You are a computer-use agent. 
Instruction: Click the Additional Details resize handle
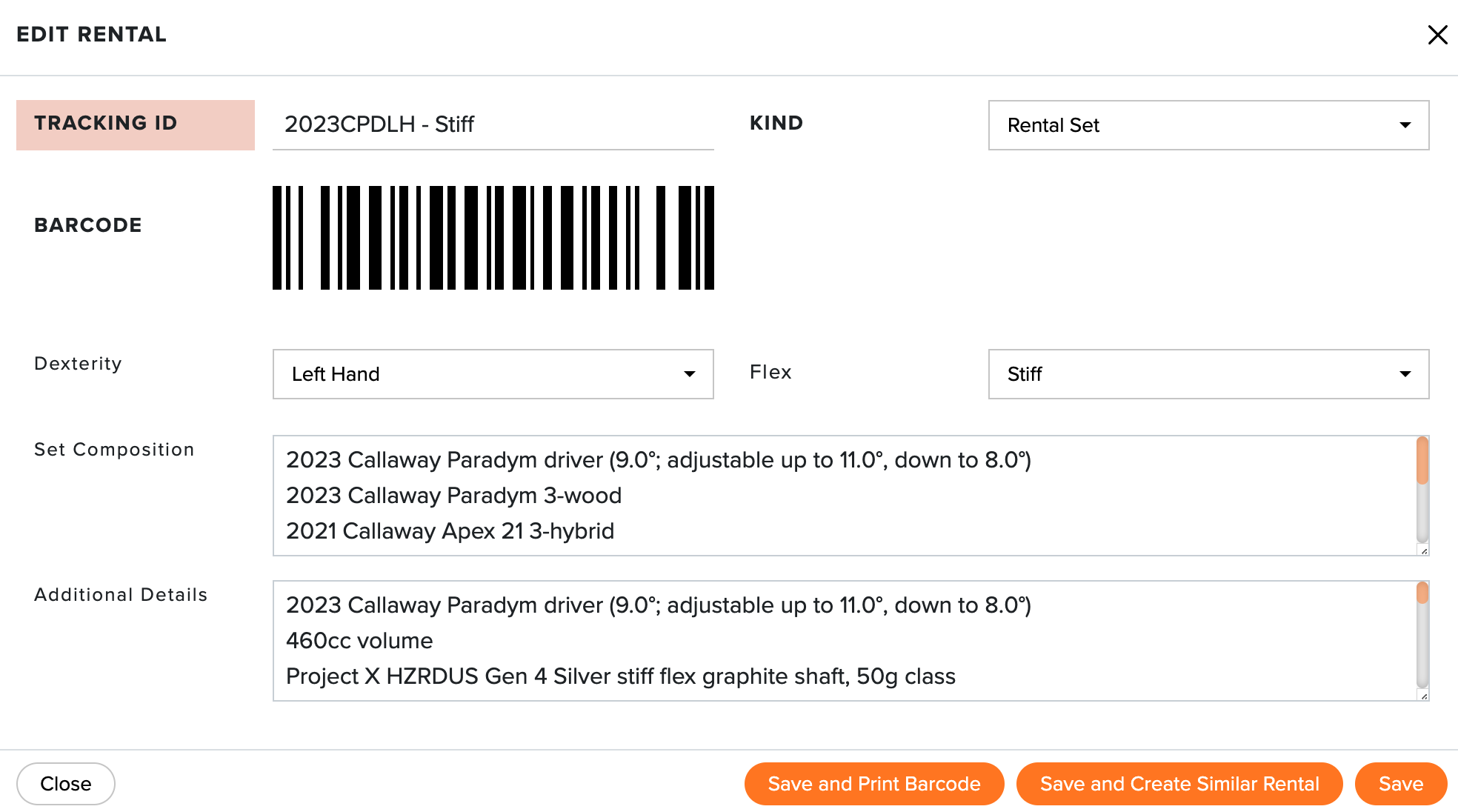1423,696
